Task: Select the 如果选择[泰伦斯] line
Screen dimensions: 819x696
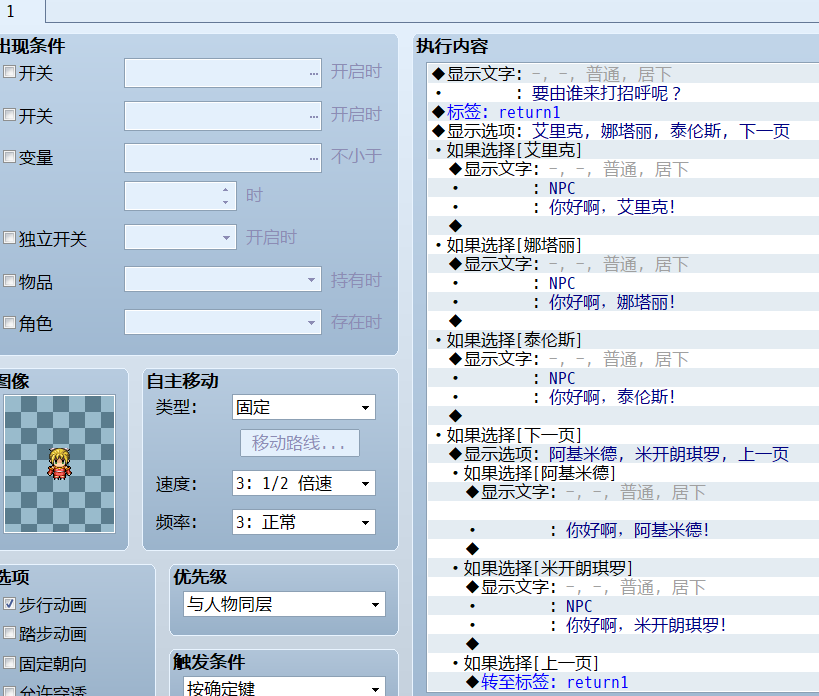Action: click(x=623, y=340)
